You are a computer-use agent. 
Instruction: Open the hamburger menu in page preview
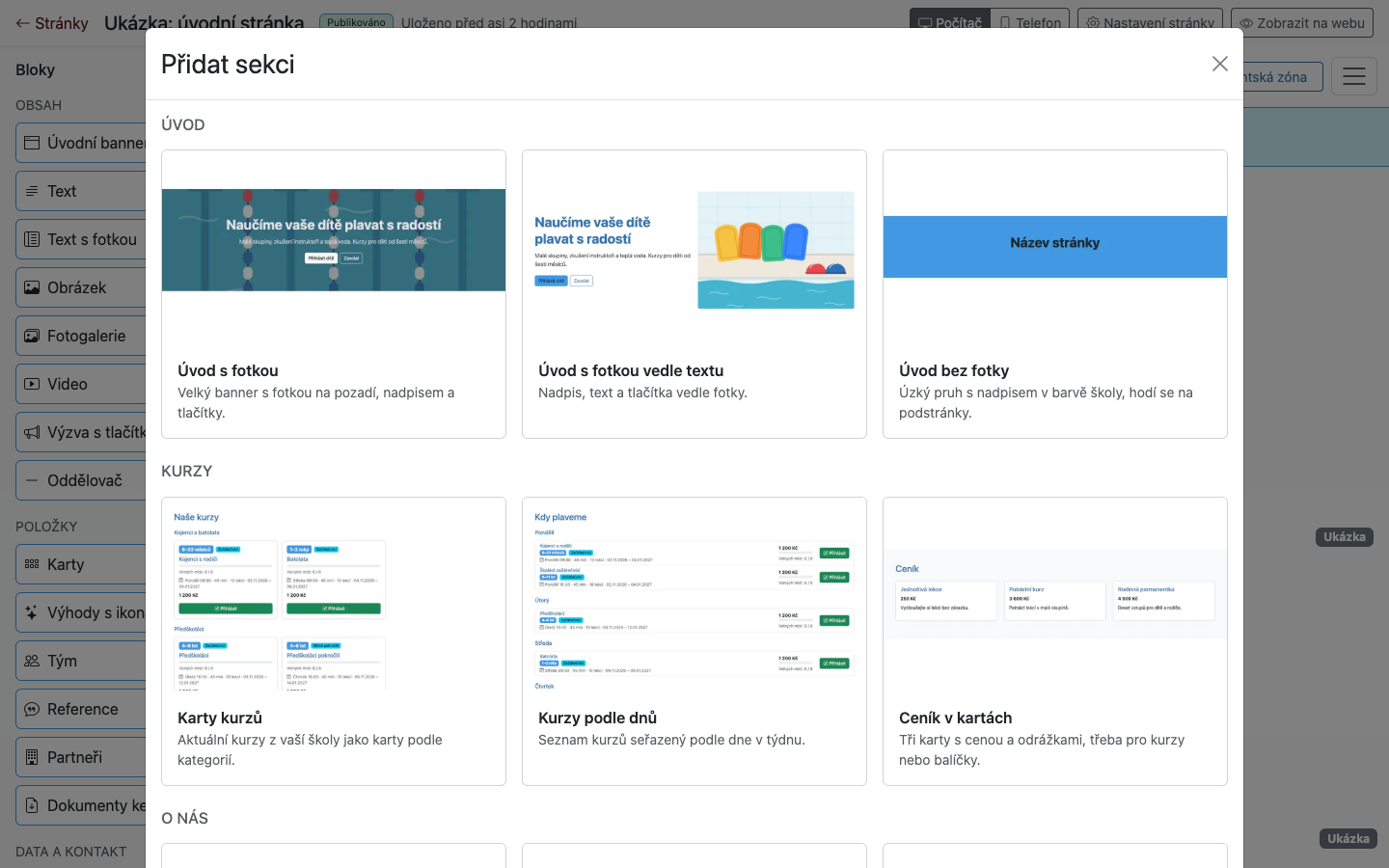click(1354, 76)
